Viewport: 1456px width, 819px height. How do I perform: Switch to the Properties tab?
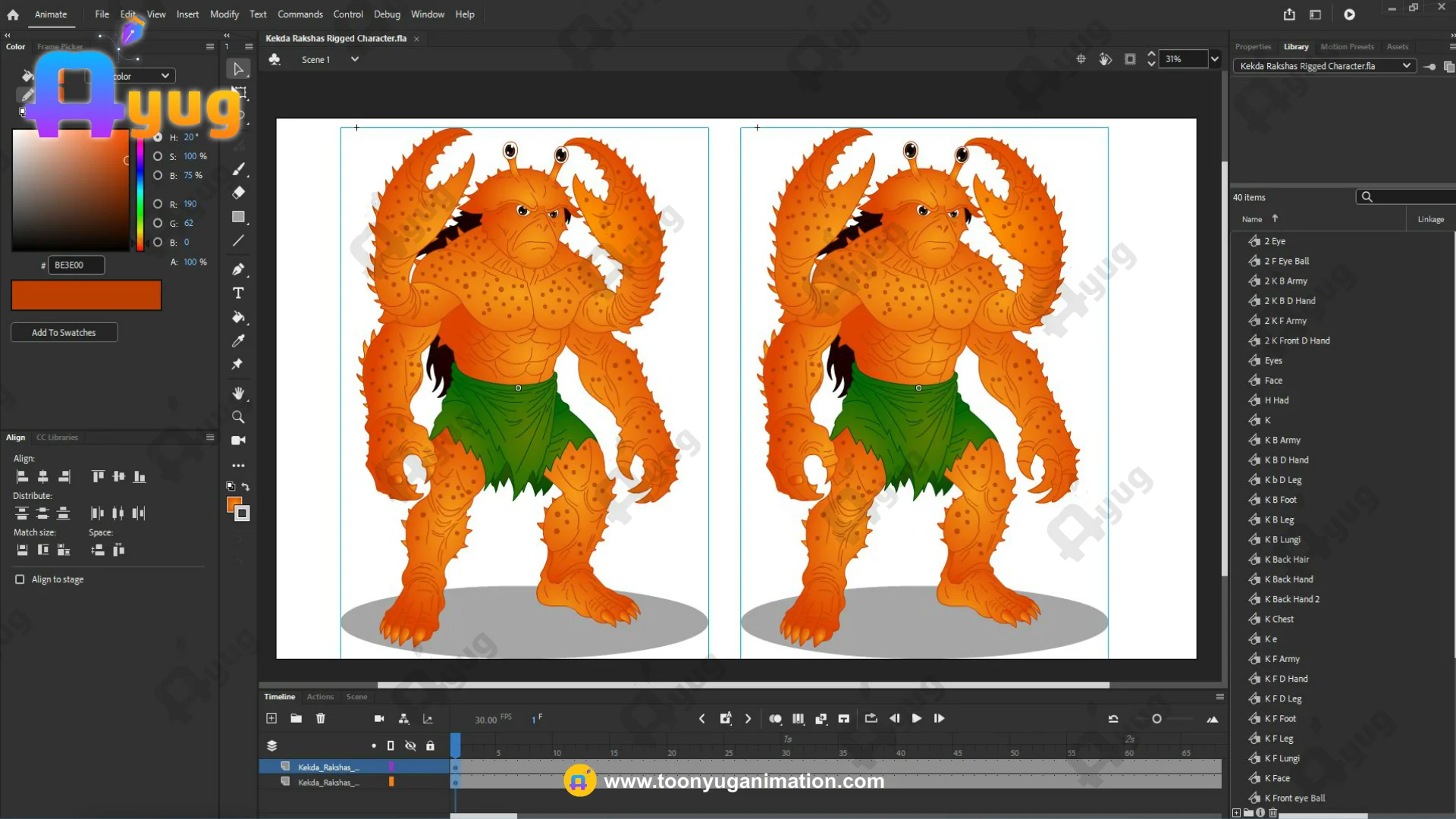[x=1253, y=47]
